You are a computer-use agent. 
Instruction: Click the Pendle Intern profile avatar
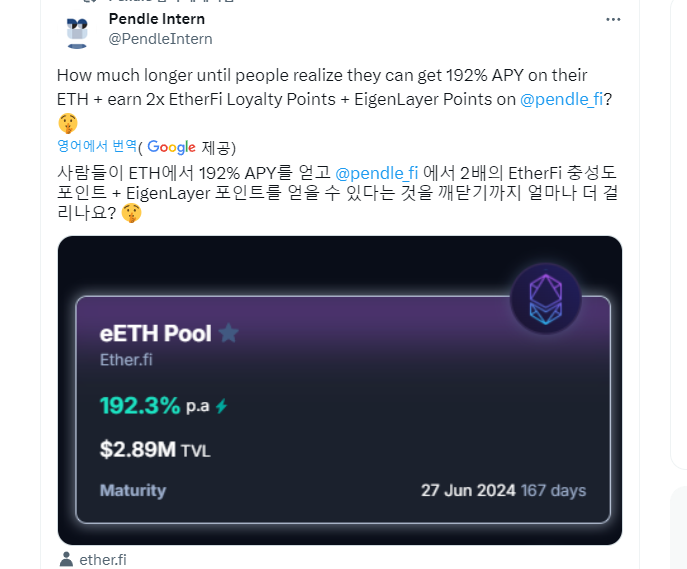coord(77,30)
